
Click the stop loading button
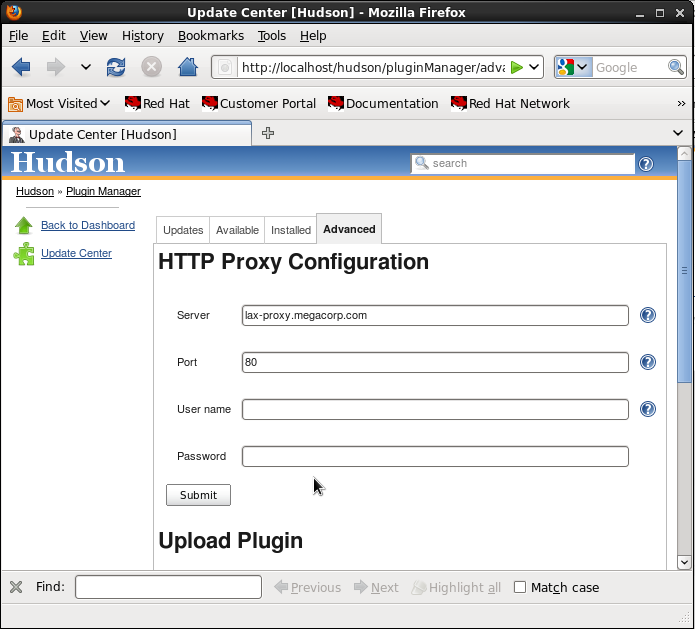[152, 67]
